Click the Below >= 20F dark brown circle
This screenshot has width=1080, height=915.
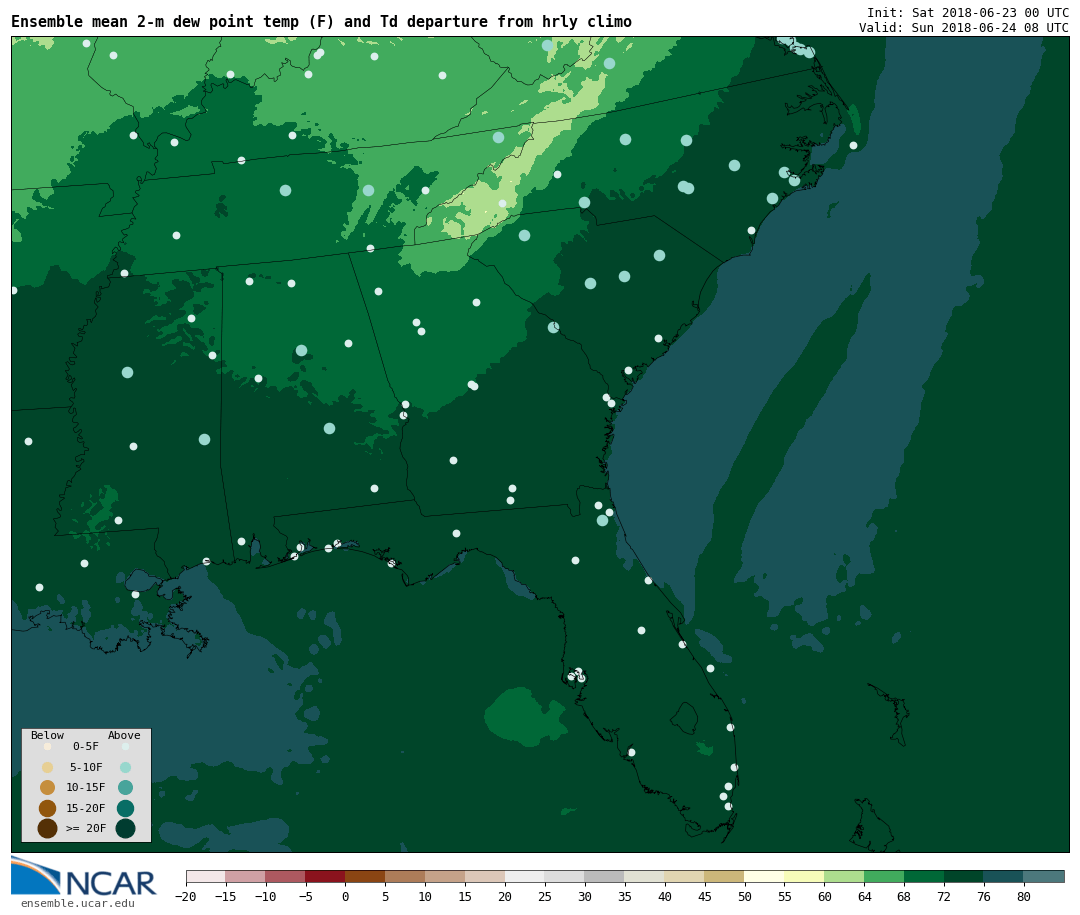48,828
